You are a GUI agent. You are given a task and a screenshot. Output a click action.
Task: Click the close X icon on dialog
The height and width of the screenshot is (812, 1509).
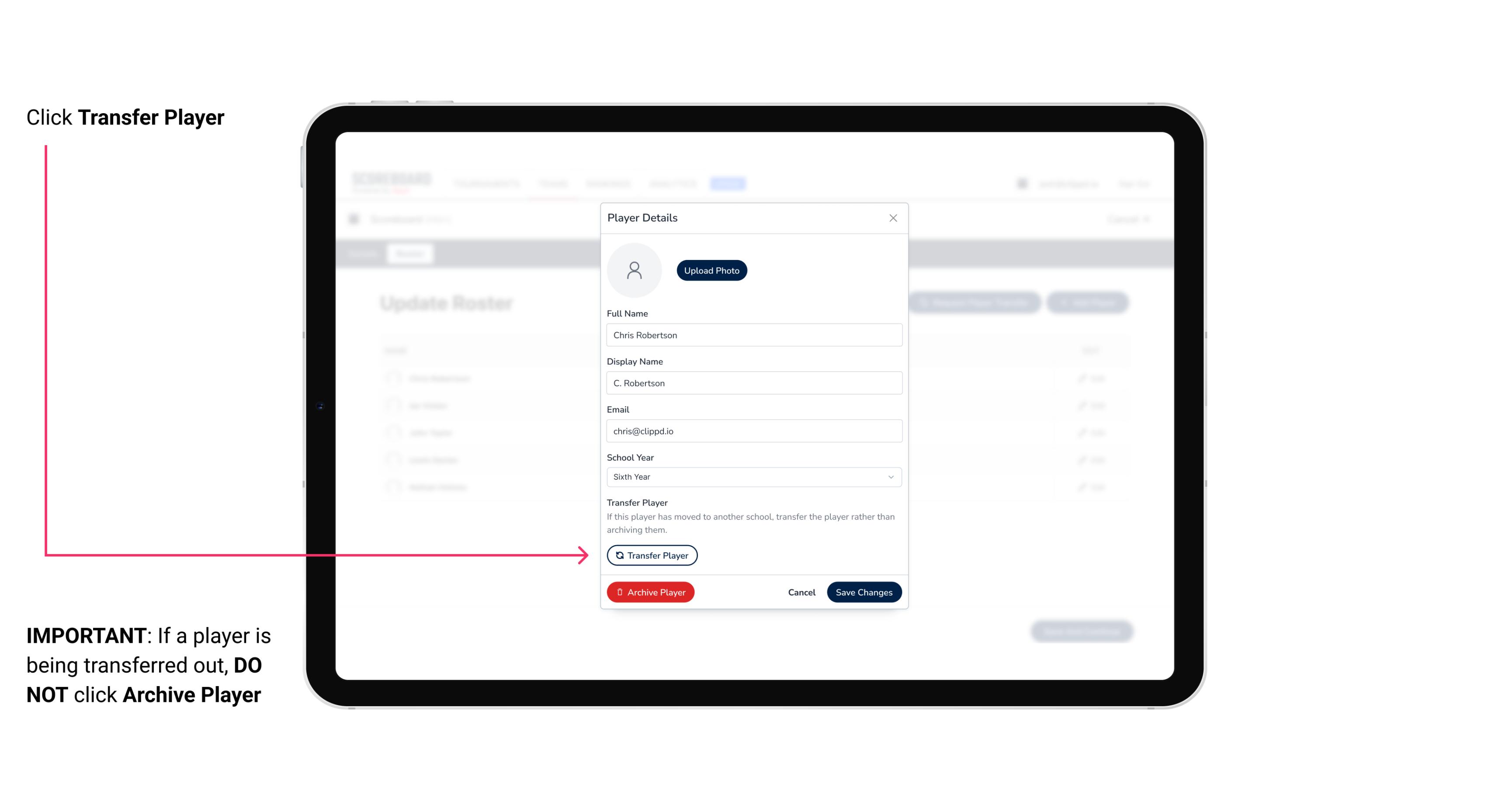tap(893, 218)
